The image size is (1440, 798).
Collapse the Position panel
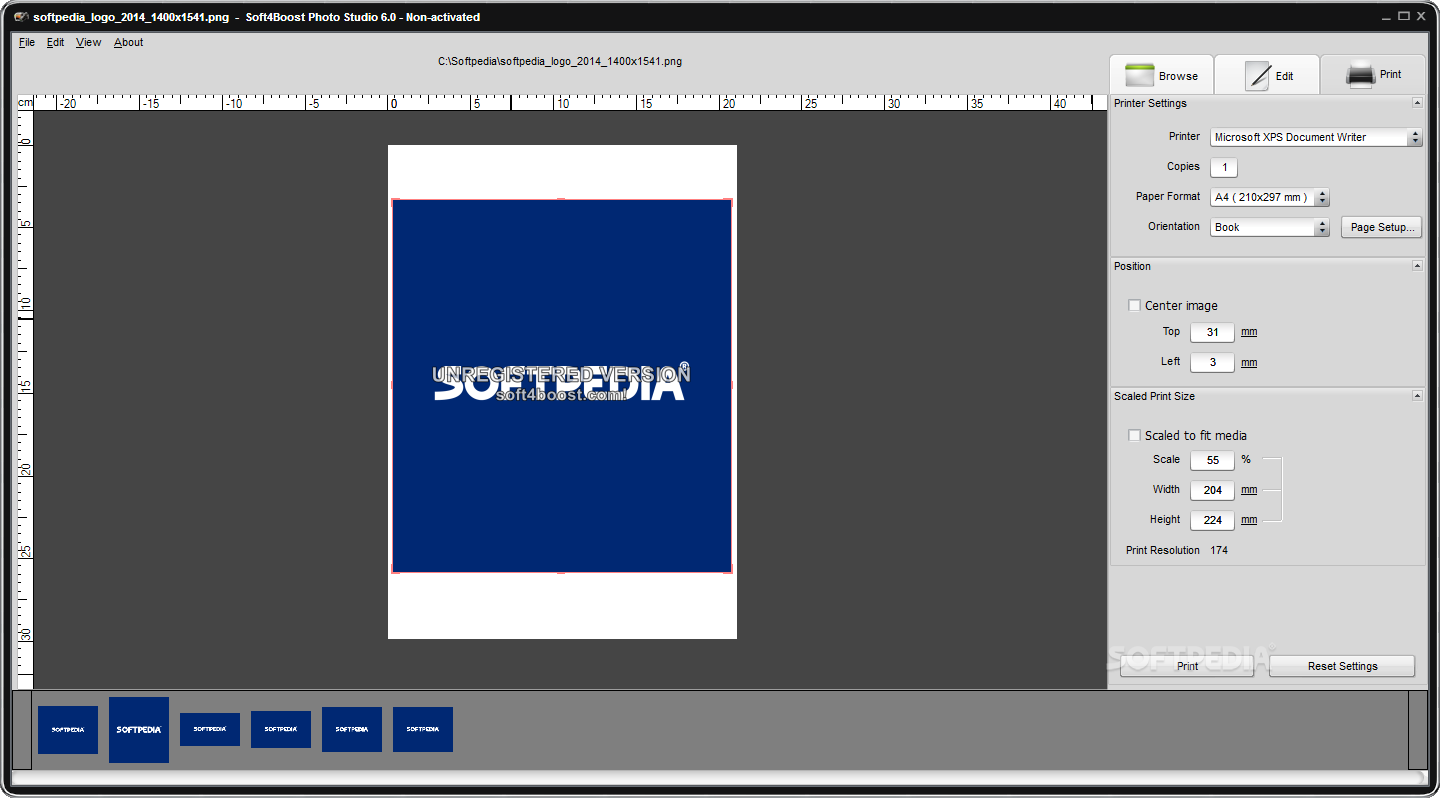1417,266
